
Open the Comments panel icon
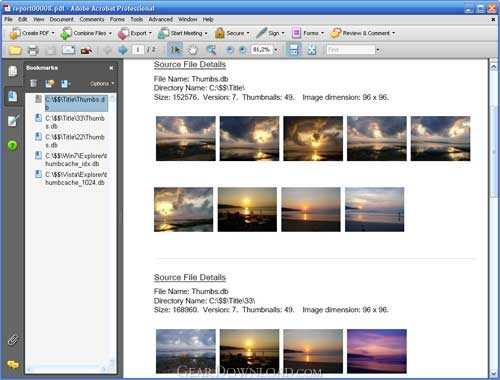[x=13, y=365]
